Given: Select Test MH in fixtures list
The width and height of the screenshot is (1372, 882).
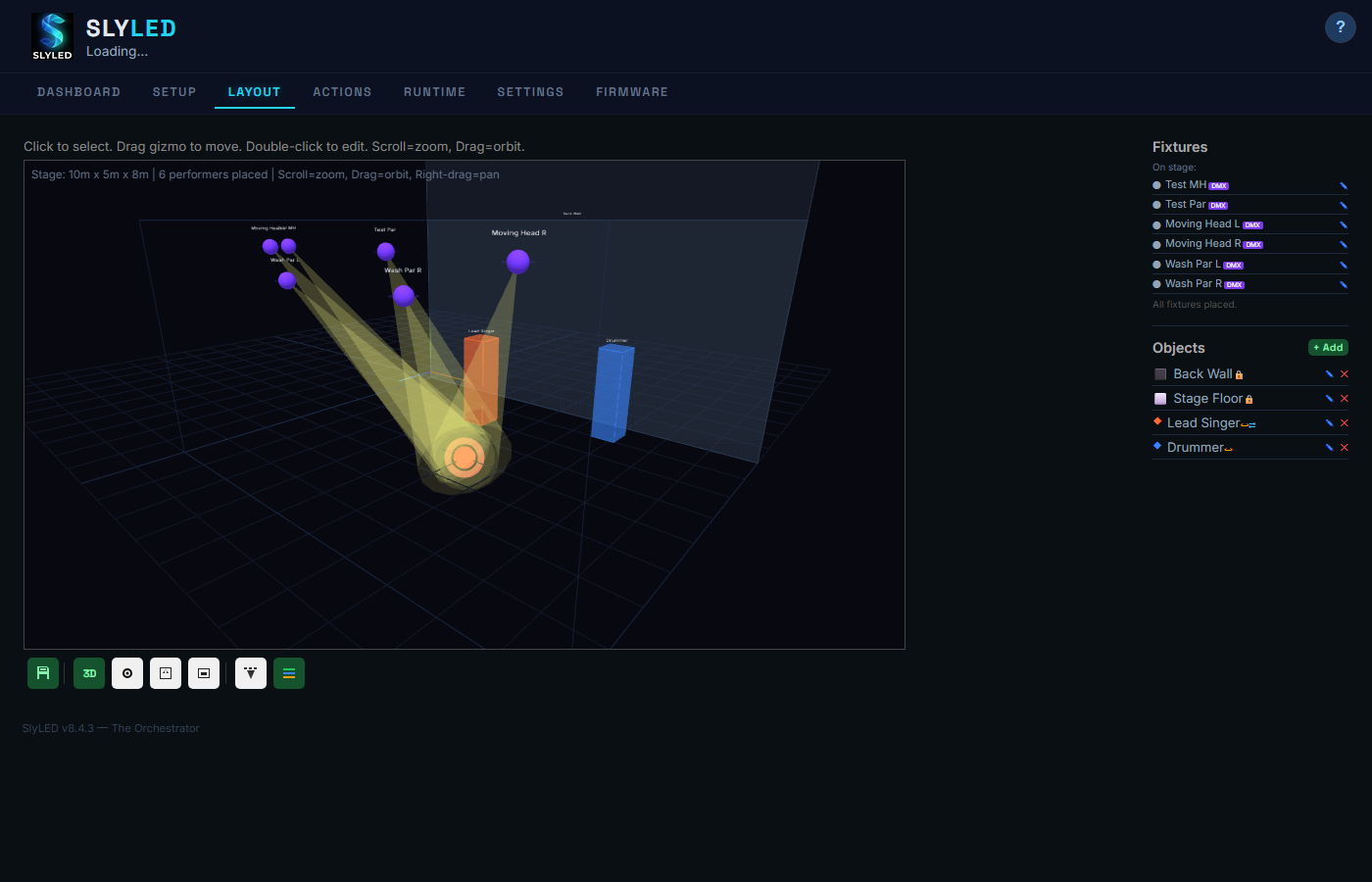Looking at the screenshot, I should (1186, 185).
